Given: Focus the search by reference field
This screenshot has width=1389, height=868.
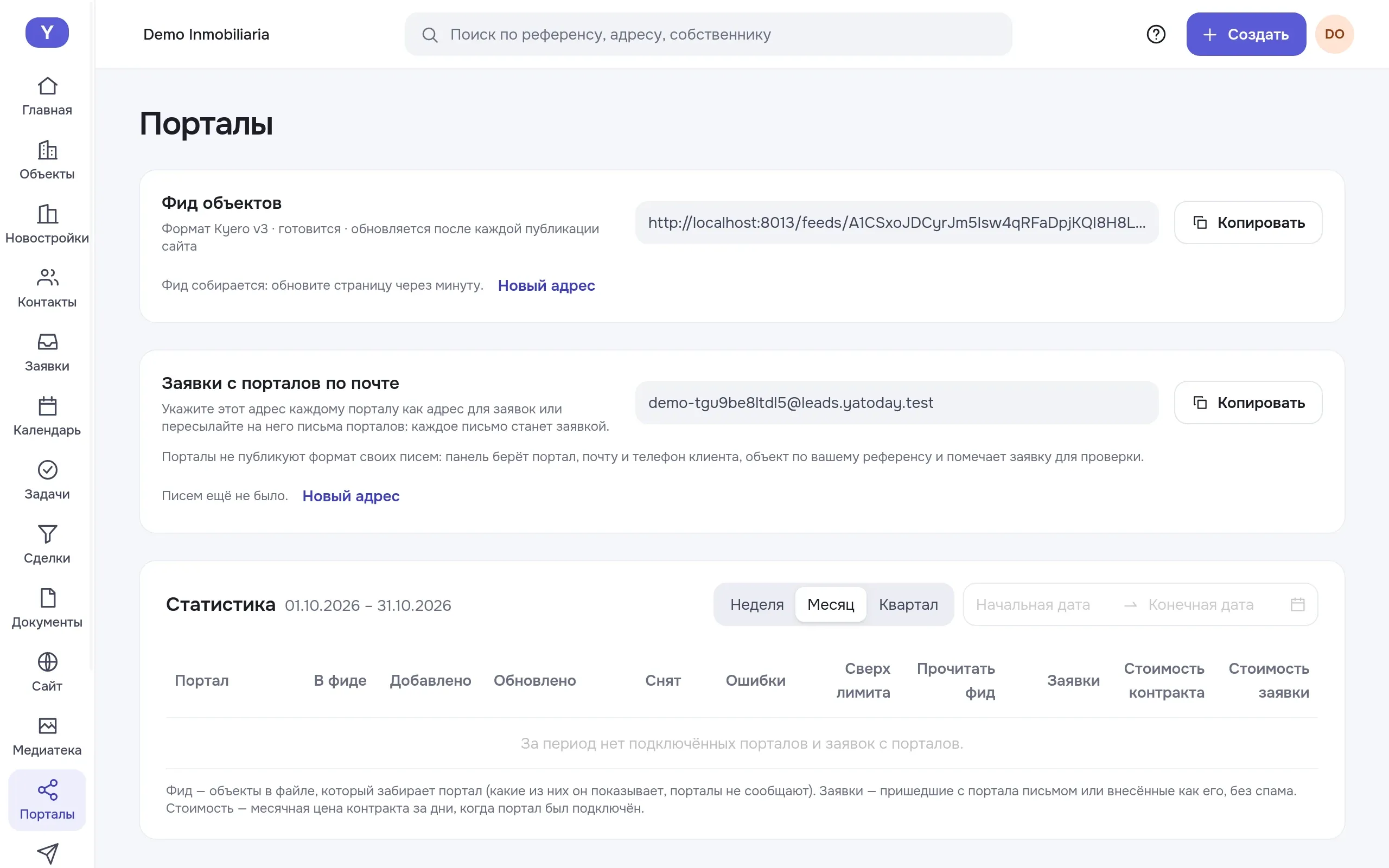Looking at the screenshot, I should tap(708, 34).
